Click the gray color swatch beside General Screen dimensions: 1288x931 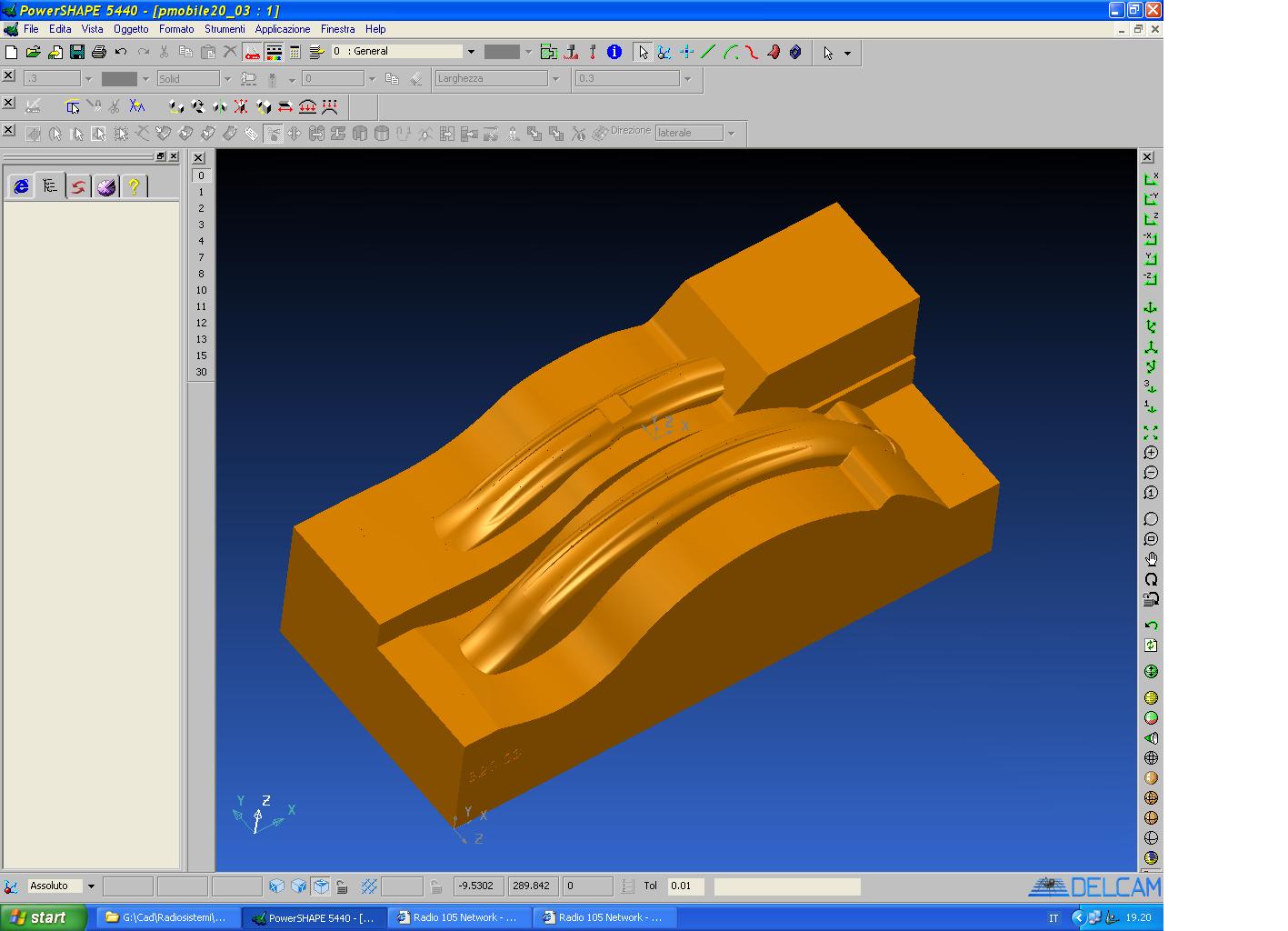tap(502, 52)
